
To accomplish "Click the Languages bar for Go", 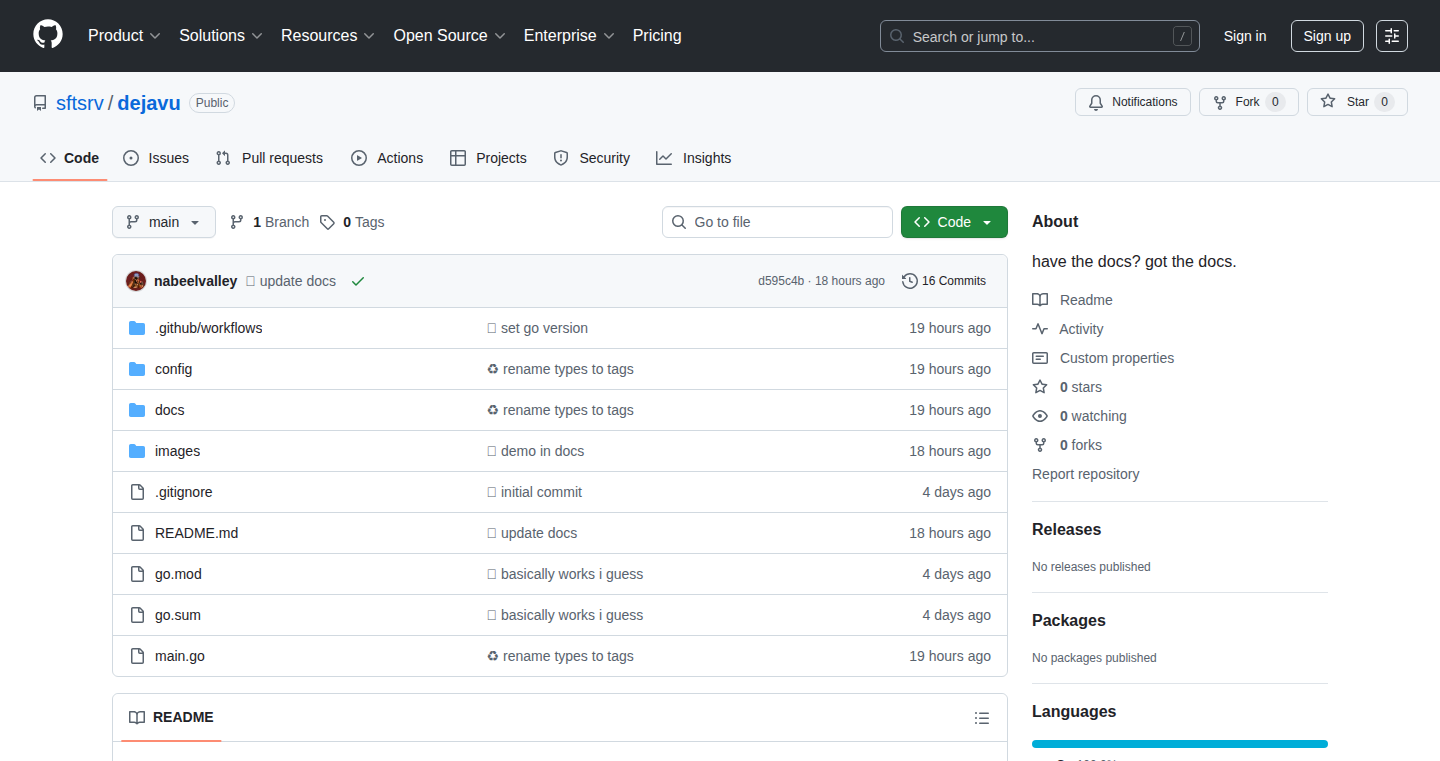I will [x=1180, y=744].
